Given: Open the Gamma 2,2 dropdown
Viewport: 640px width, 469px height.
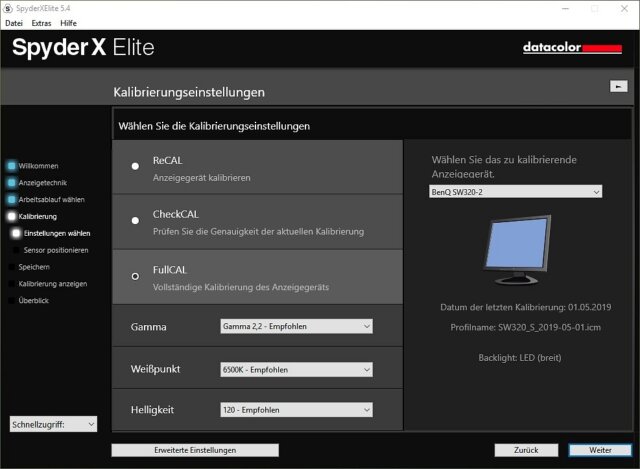Looking at the screenshot, I should click(296, 326).
